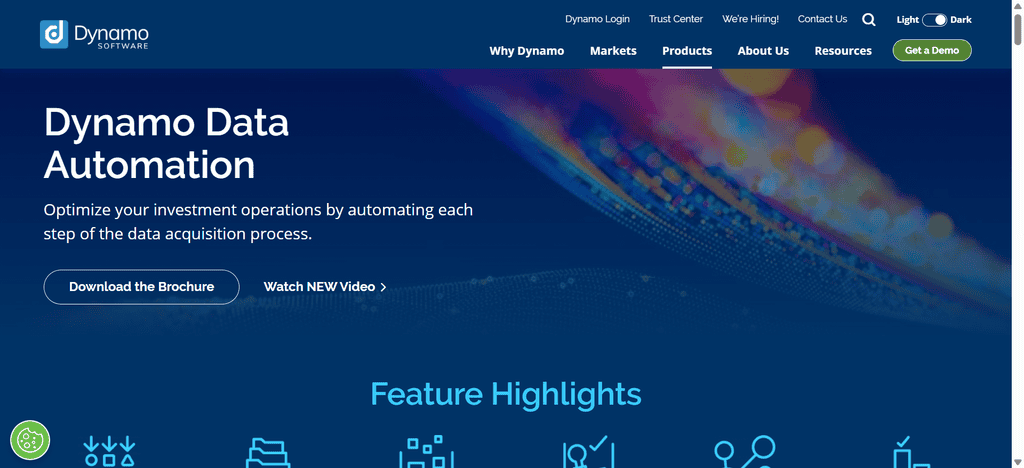Click the page vertical scrollbar thumb
The width and height of the screenshot is (1024, 468).
coord(1018,28)
